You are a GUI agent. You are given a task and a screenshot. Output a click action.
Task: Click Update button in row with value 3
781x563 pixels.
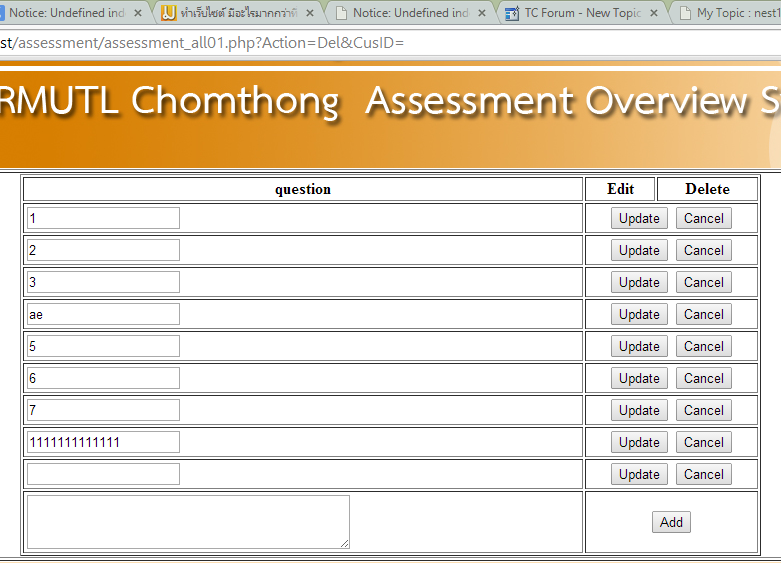click(639, 282)
